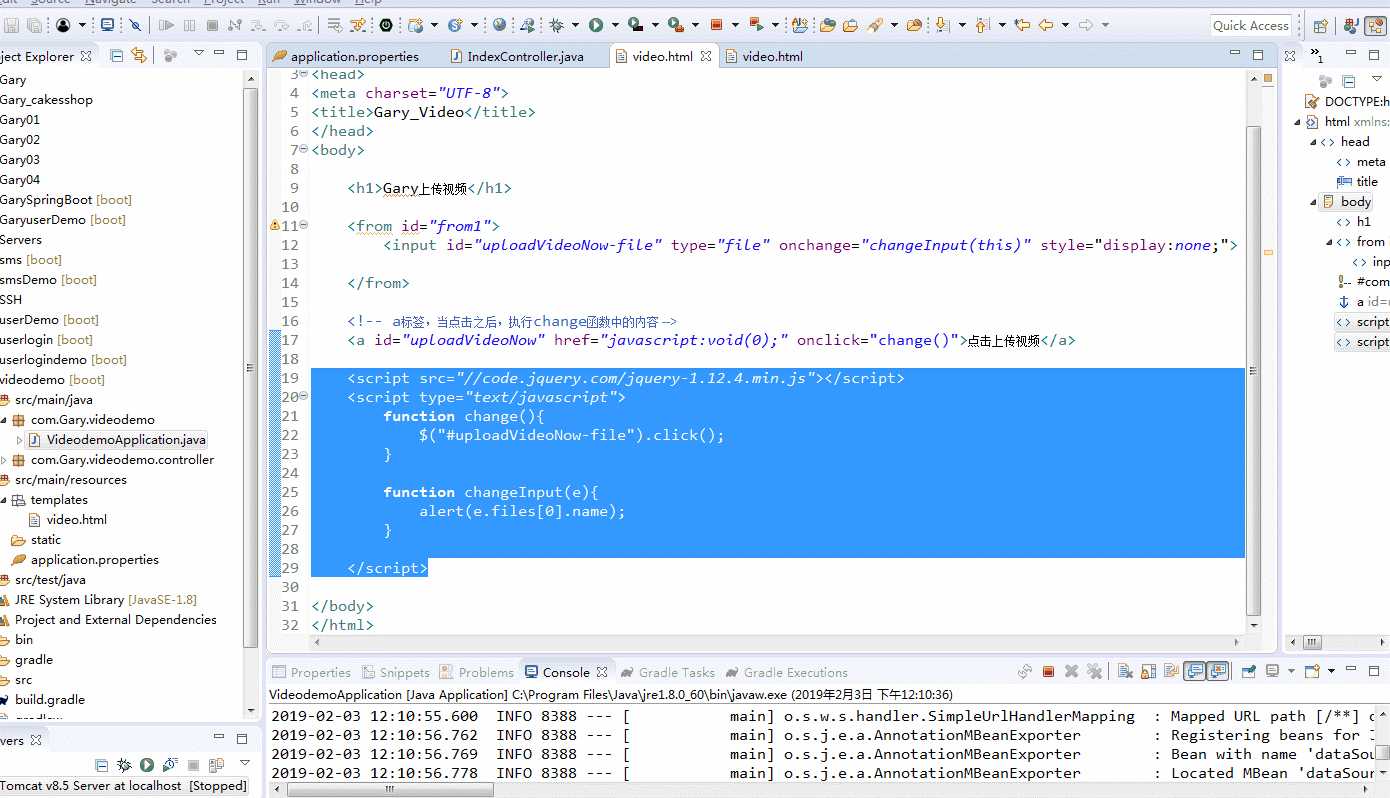Toggle show console when standard error changes

[1218, 672]
